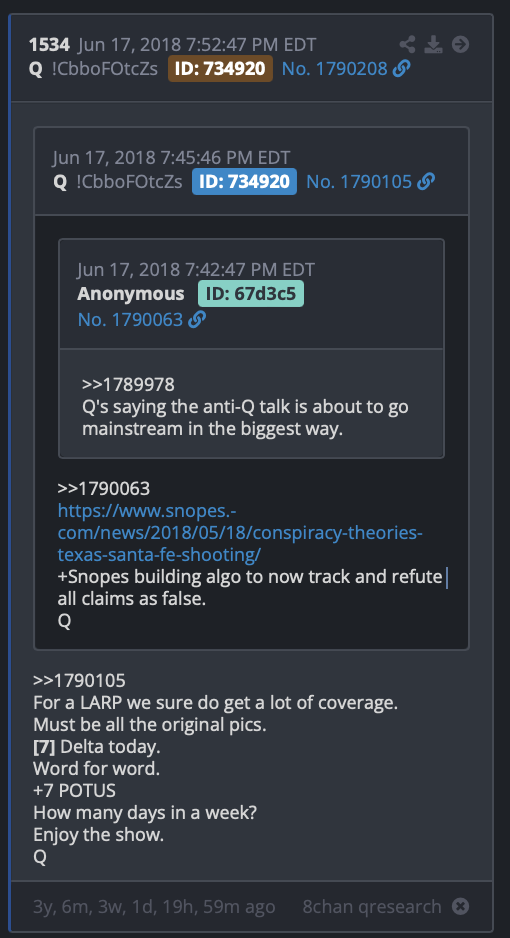This screenshot has width=510, height=938.
Task: Click the brown ID: 734920 badge
Action: pyautogui.click(x=221, y=69)
